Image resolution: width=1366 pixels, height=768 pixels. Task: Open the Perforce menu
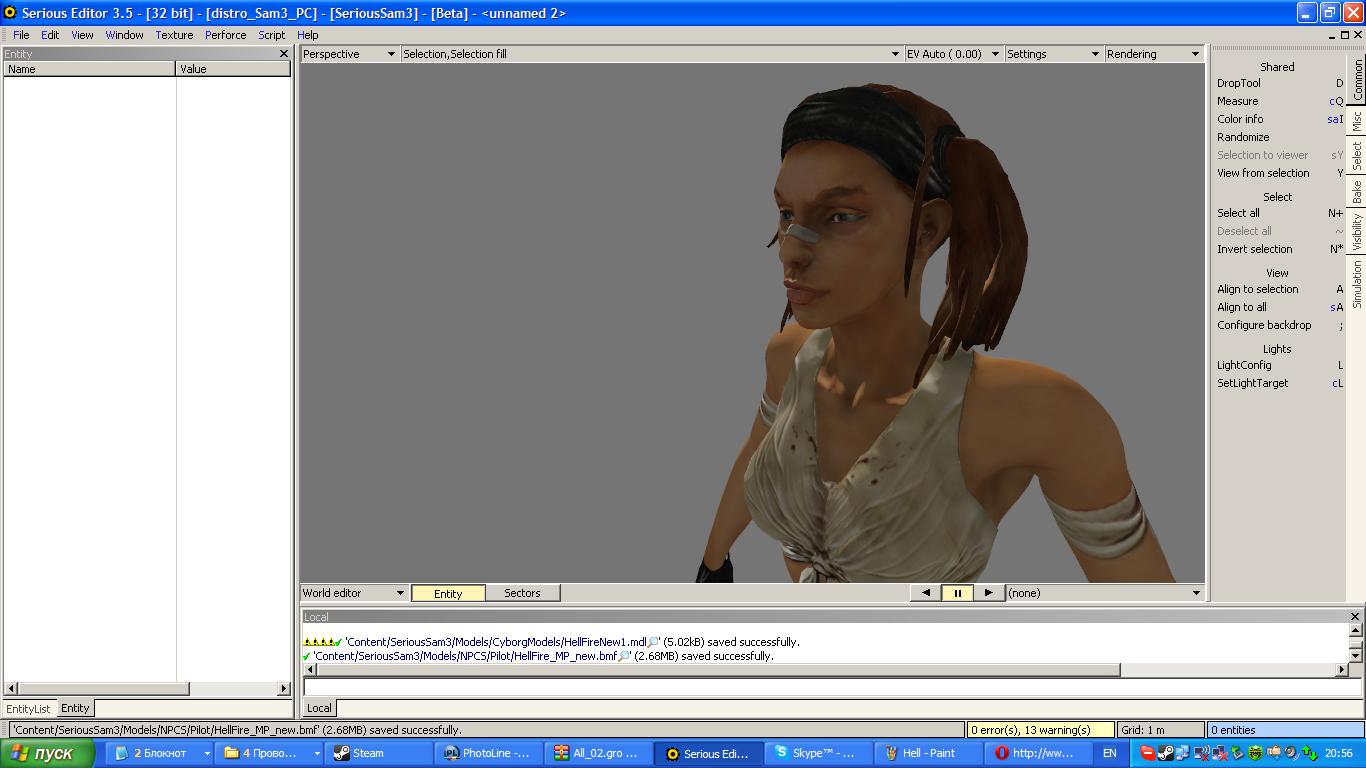coord(226,35)
